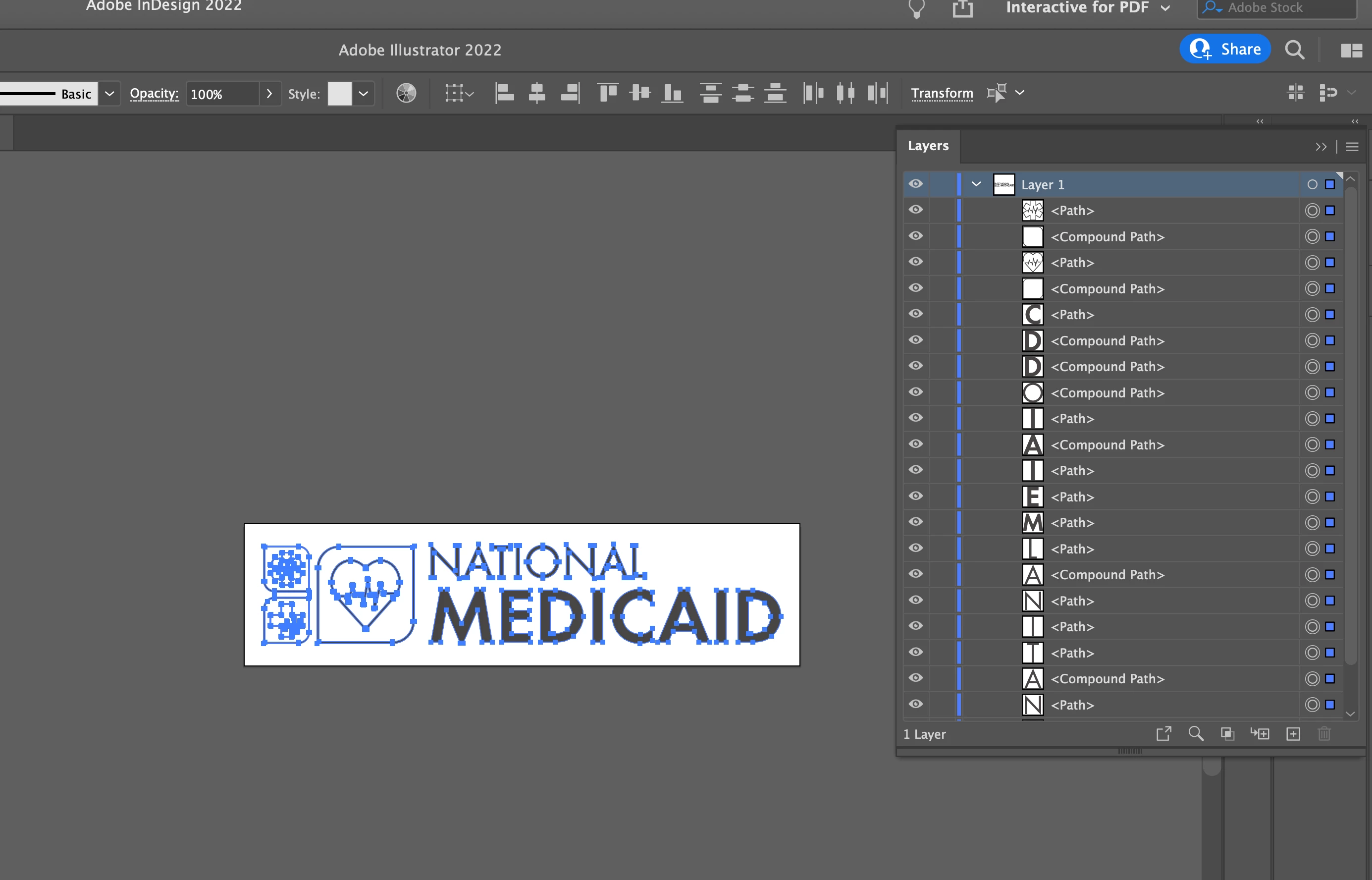Click the Recolor Artwork wheel icon
The width and height of the screenshot is (1372, 880).
(406, 93)
